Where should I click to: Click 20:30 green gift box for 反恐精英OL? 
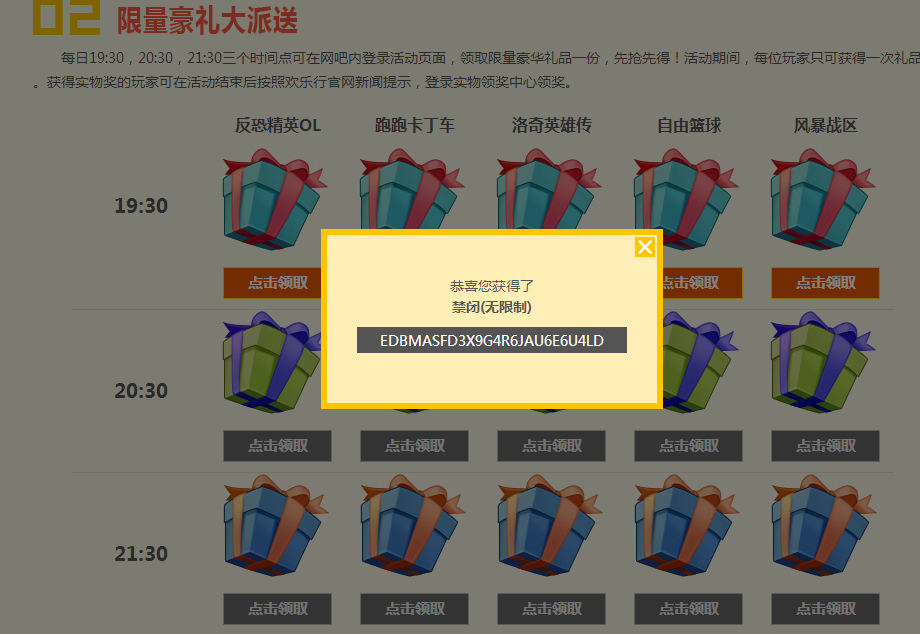272,362
